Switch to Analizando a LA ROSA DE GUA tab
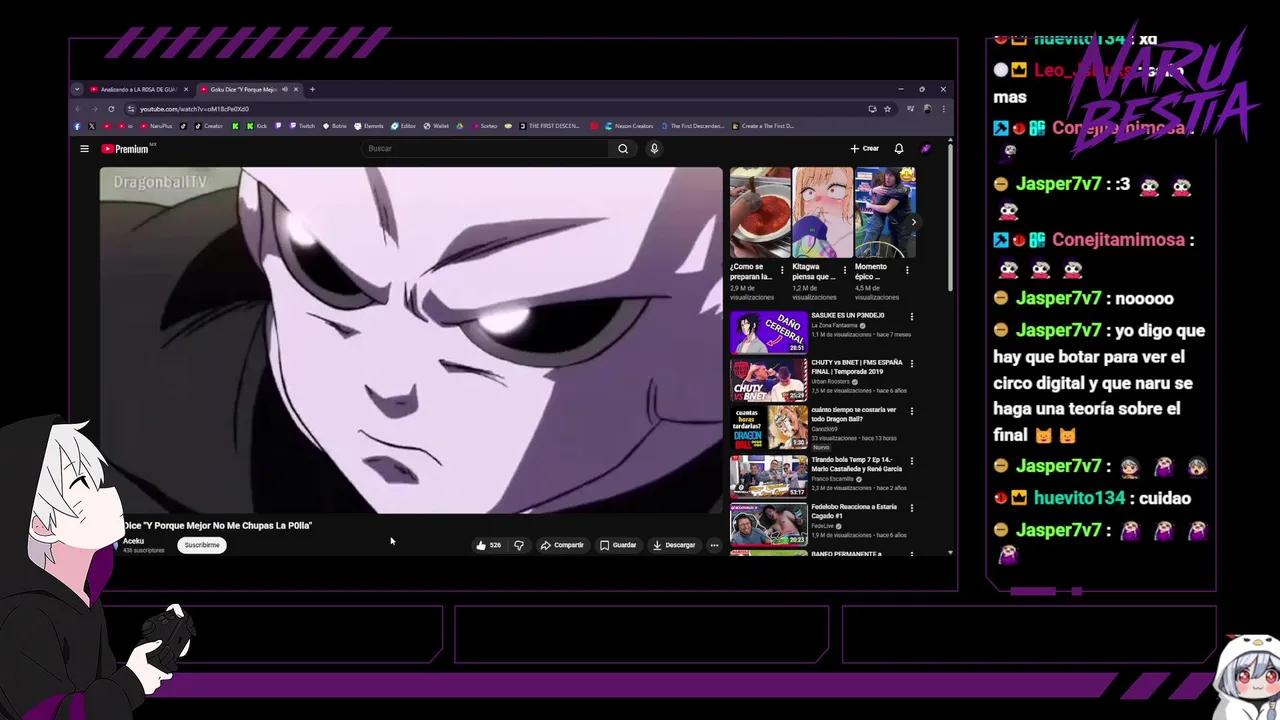The image size is (1280, 720). (x=138, y=89)
